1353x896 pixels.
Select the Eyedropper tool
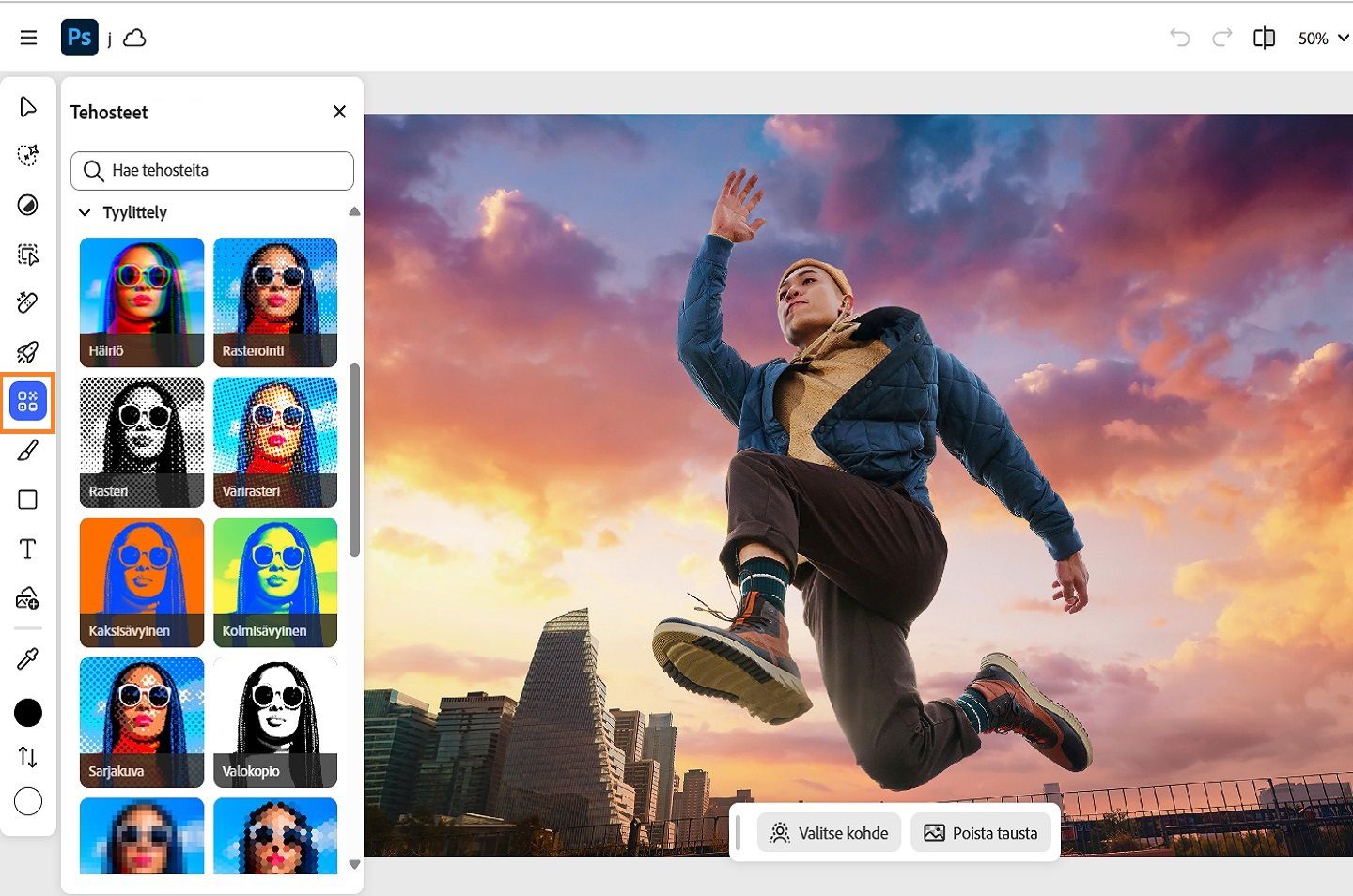point(28,659)
